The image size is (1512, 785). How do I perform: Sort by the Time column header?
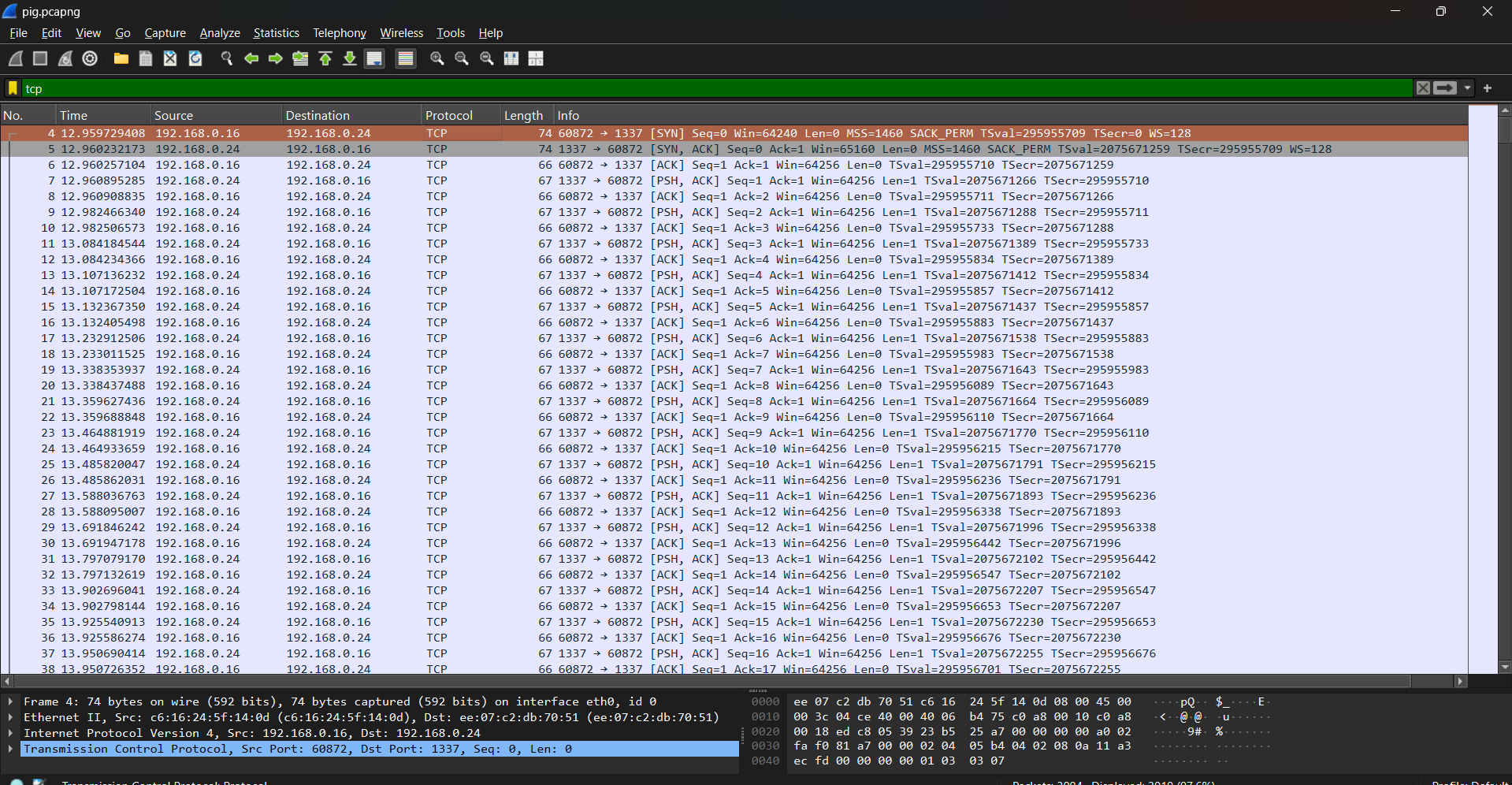coord(103,115)
